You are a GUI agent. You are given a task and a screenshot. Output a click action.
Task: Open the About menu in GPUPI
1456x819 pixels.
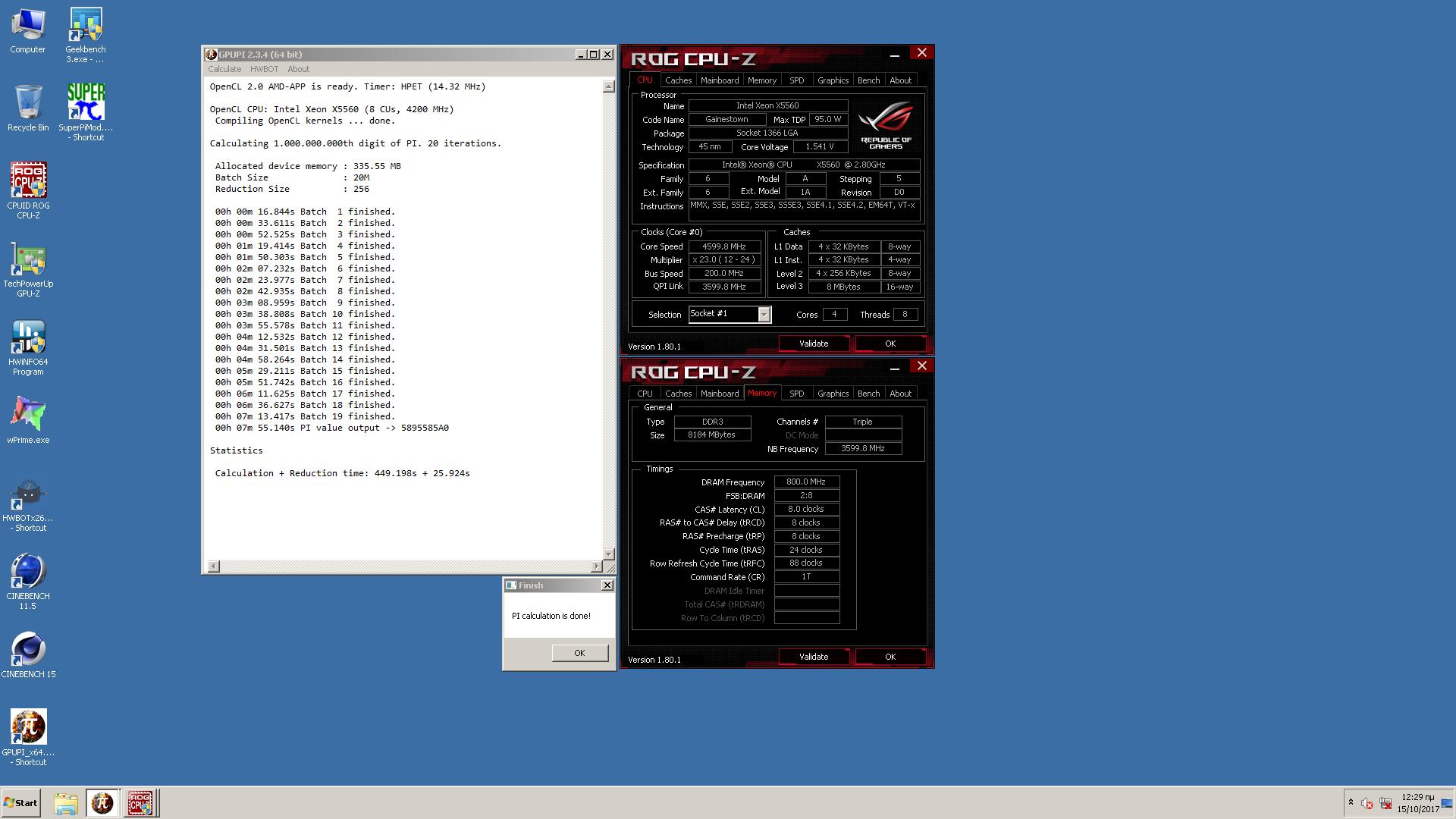298,69
